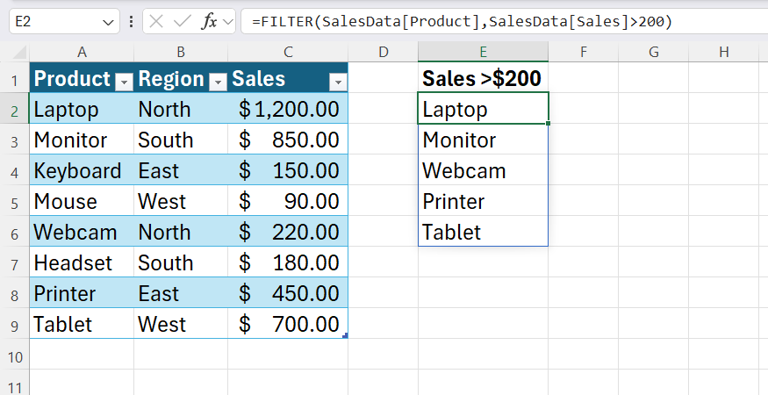
Task: Select the $450.00 sales cell
Action: click(x=288, y=293)
